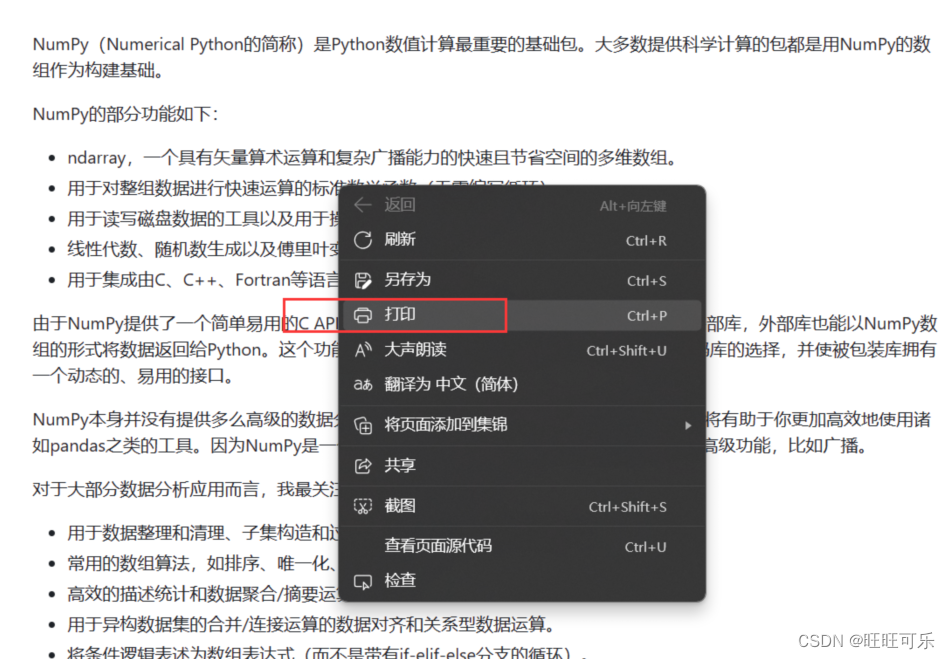Expand the Collections submenu arrow

[x=688, y=425]
